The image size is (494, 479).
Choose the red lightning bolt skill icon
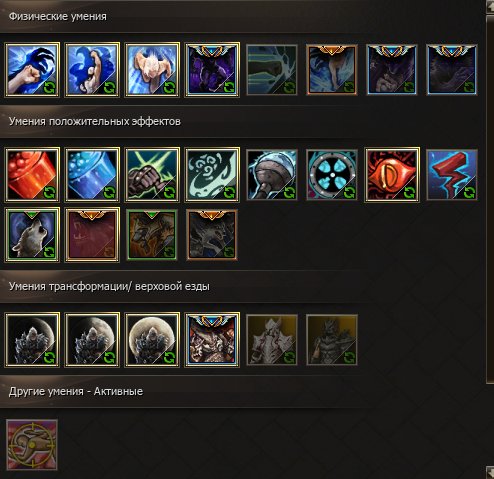click(x=452, y=175)
